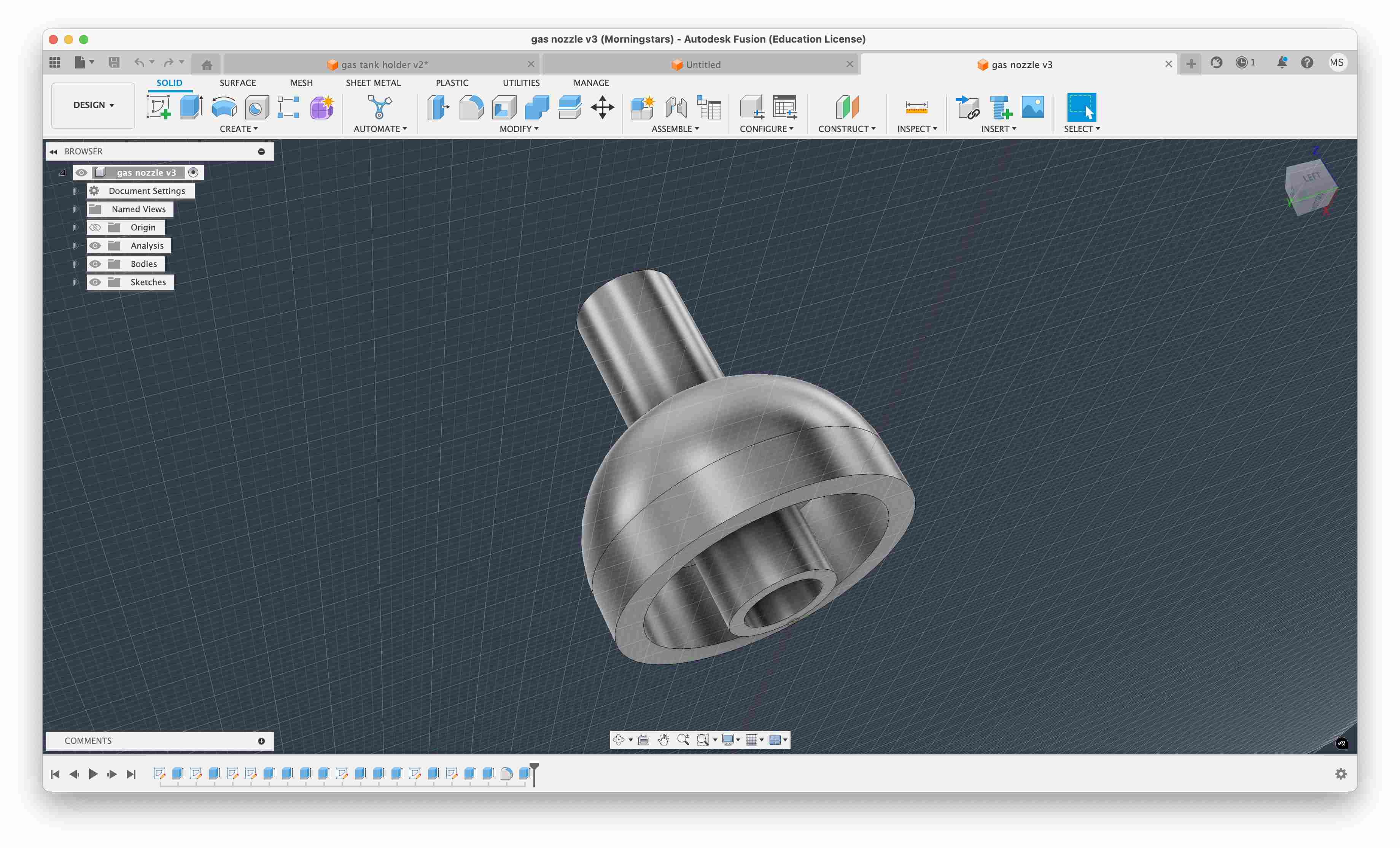This screenshot has width=1400, height=848.
Task: Click the Home tab icon
Action: point(207,65)
